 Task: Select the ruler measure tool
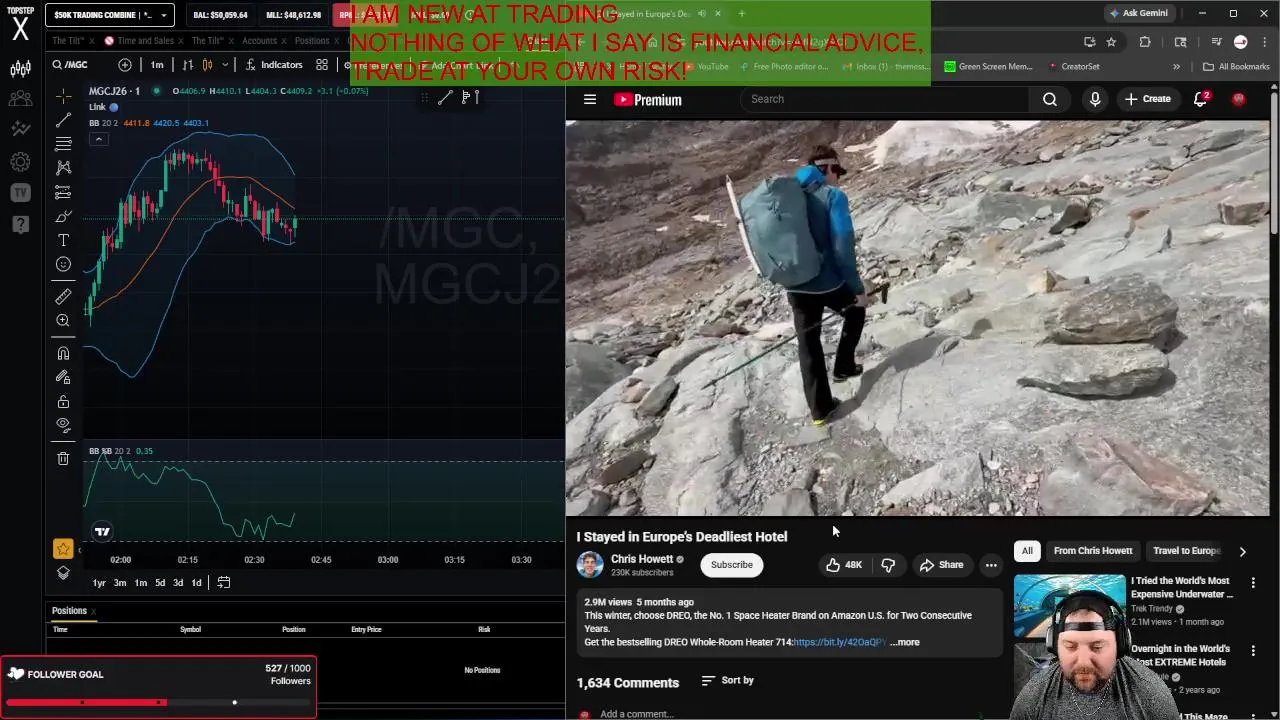point(63,297)
